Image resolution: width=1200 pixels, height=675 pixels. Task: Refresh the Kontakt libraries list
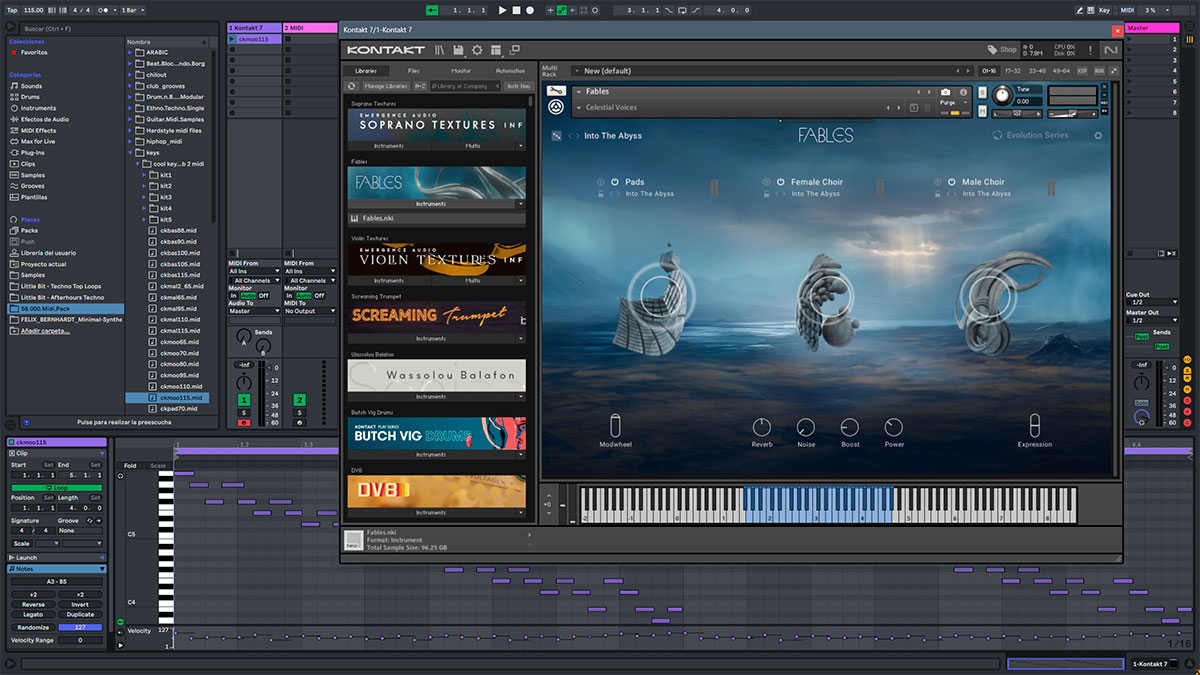353,86
